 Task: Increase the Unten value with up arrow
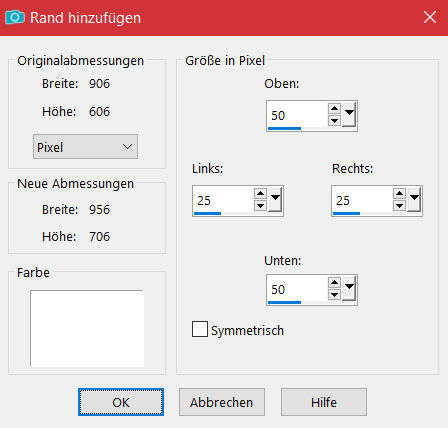pos(334,283)
